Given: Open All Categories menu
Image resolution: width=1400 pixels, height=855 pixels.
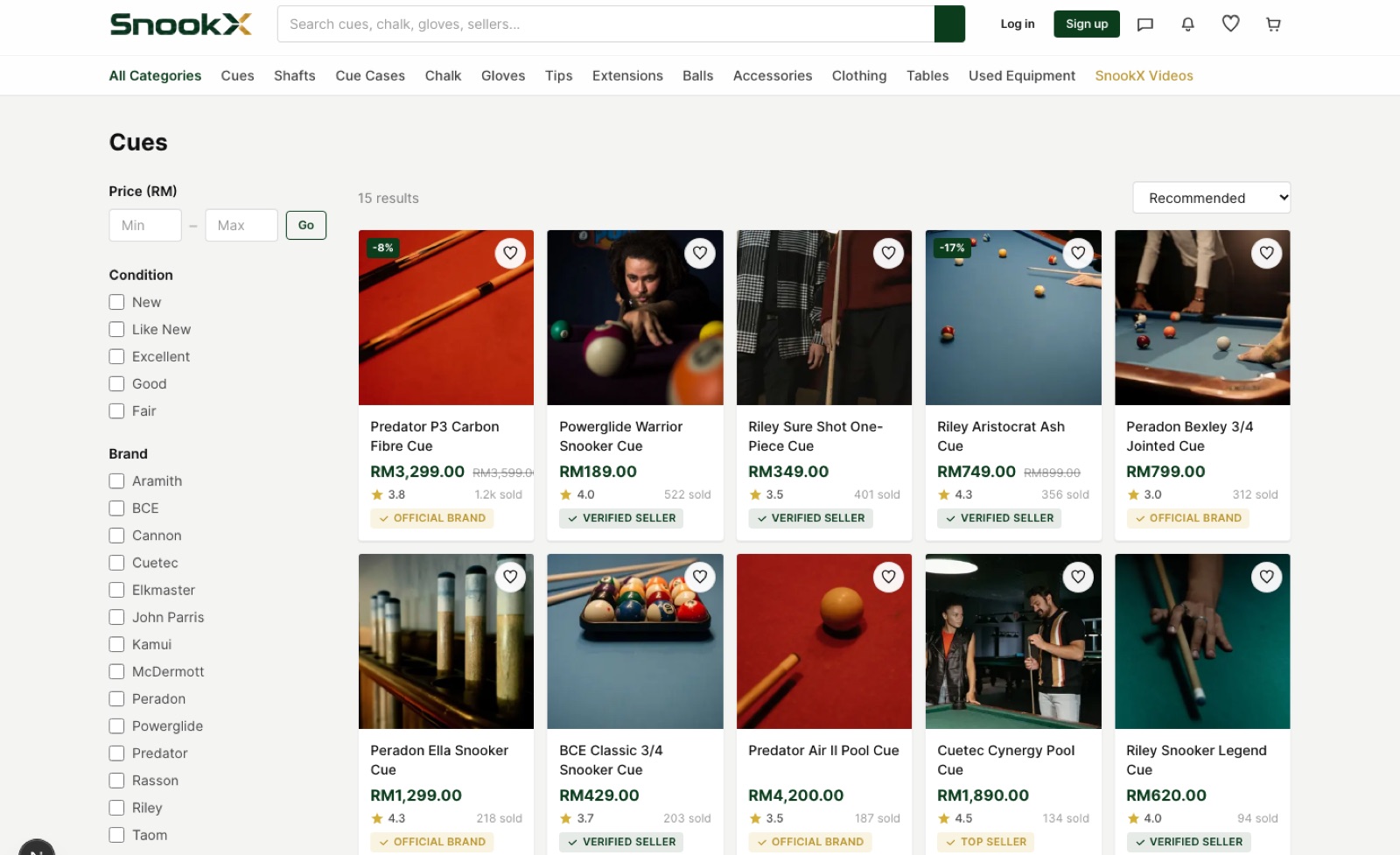Looking at the screenshot, I should click(x=155, y=75).
